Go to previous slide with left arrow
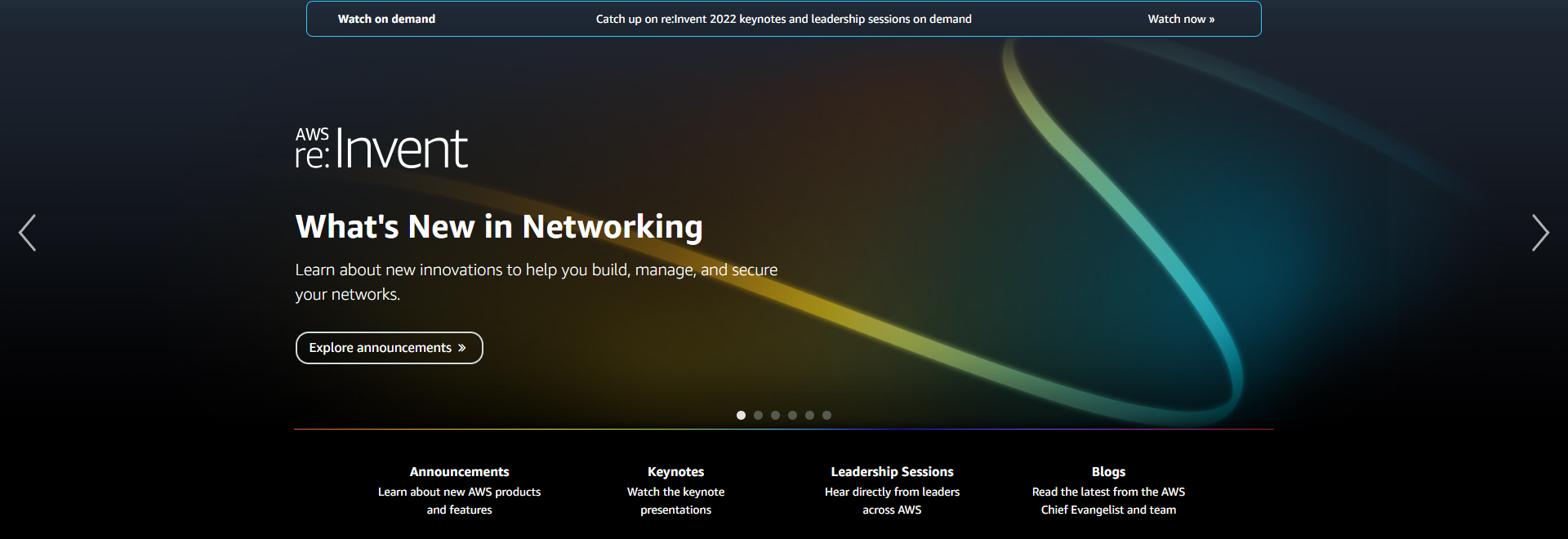This screenshot has width=1568, height=539. 28,233
